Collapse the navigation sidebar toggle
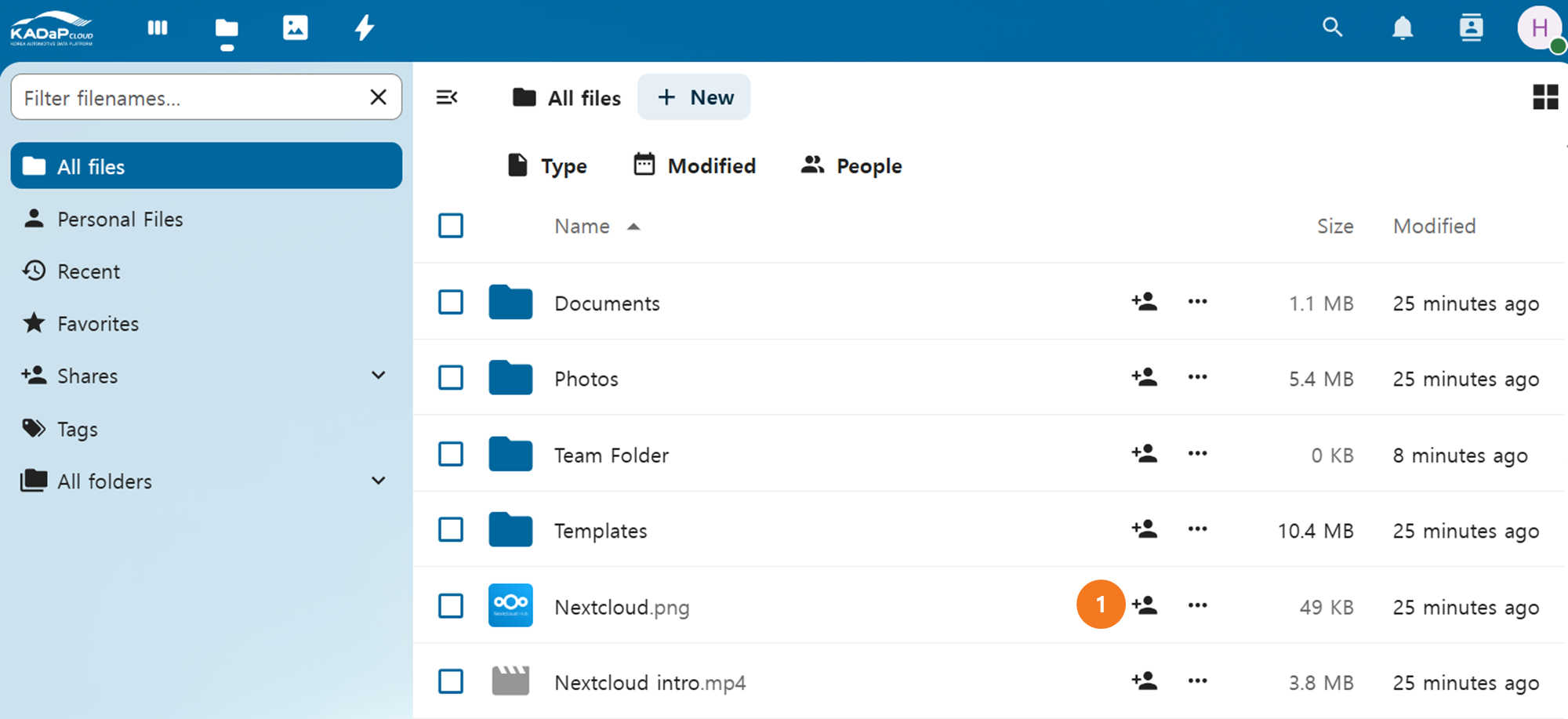The image size is (1568, 719). 447,97
